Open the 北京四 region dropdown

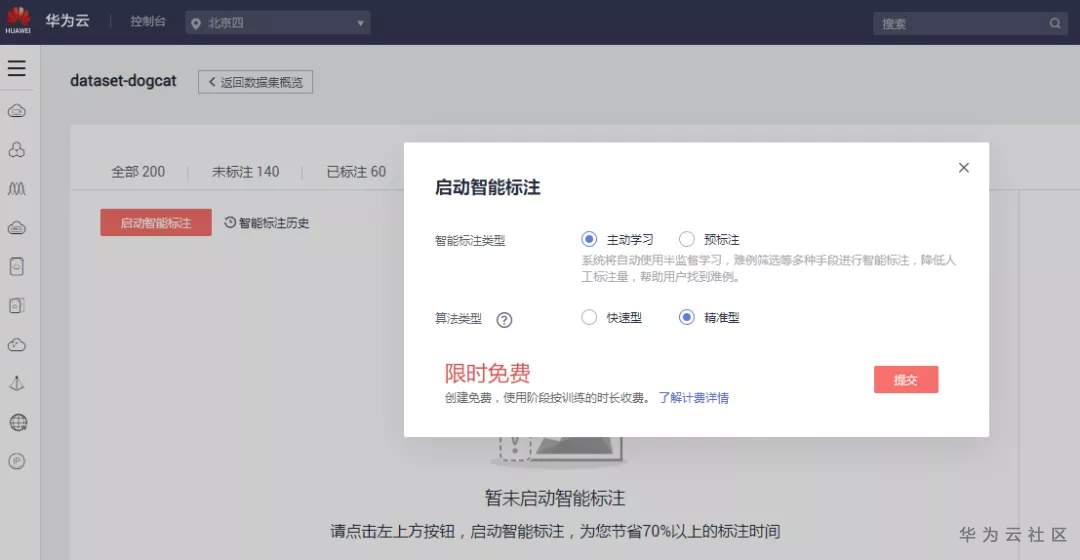coord(278,23)
